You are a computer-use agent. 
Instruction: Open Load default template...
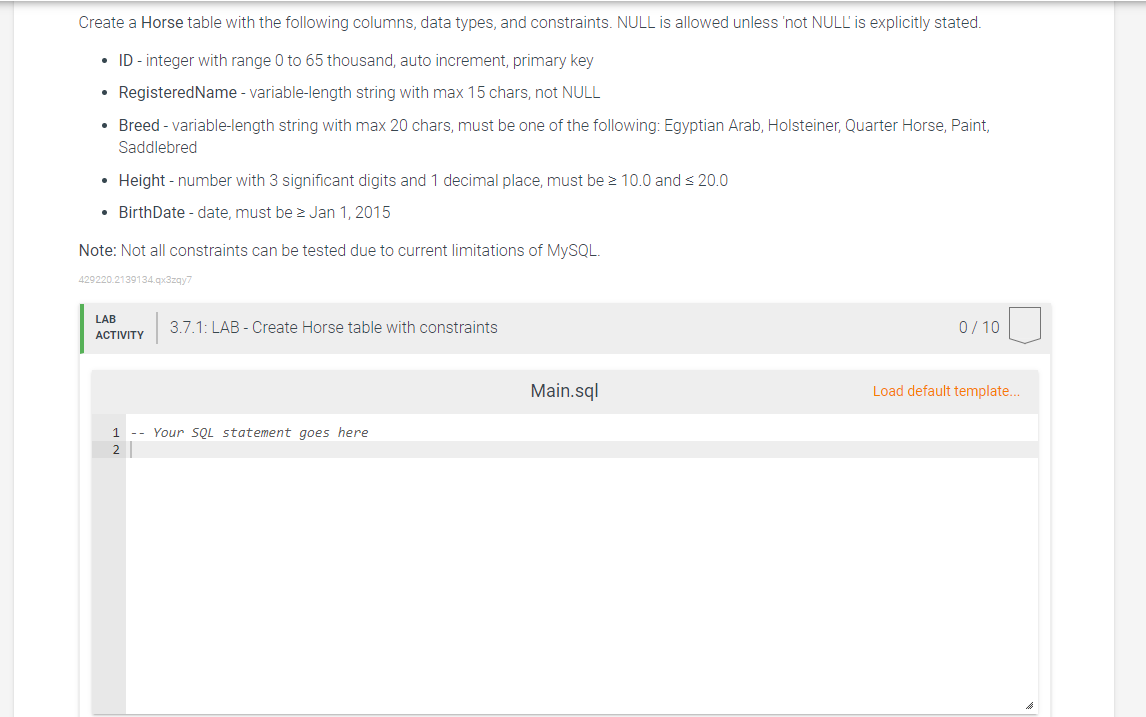[946, 391]
